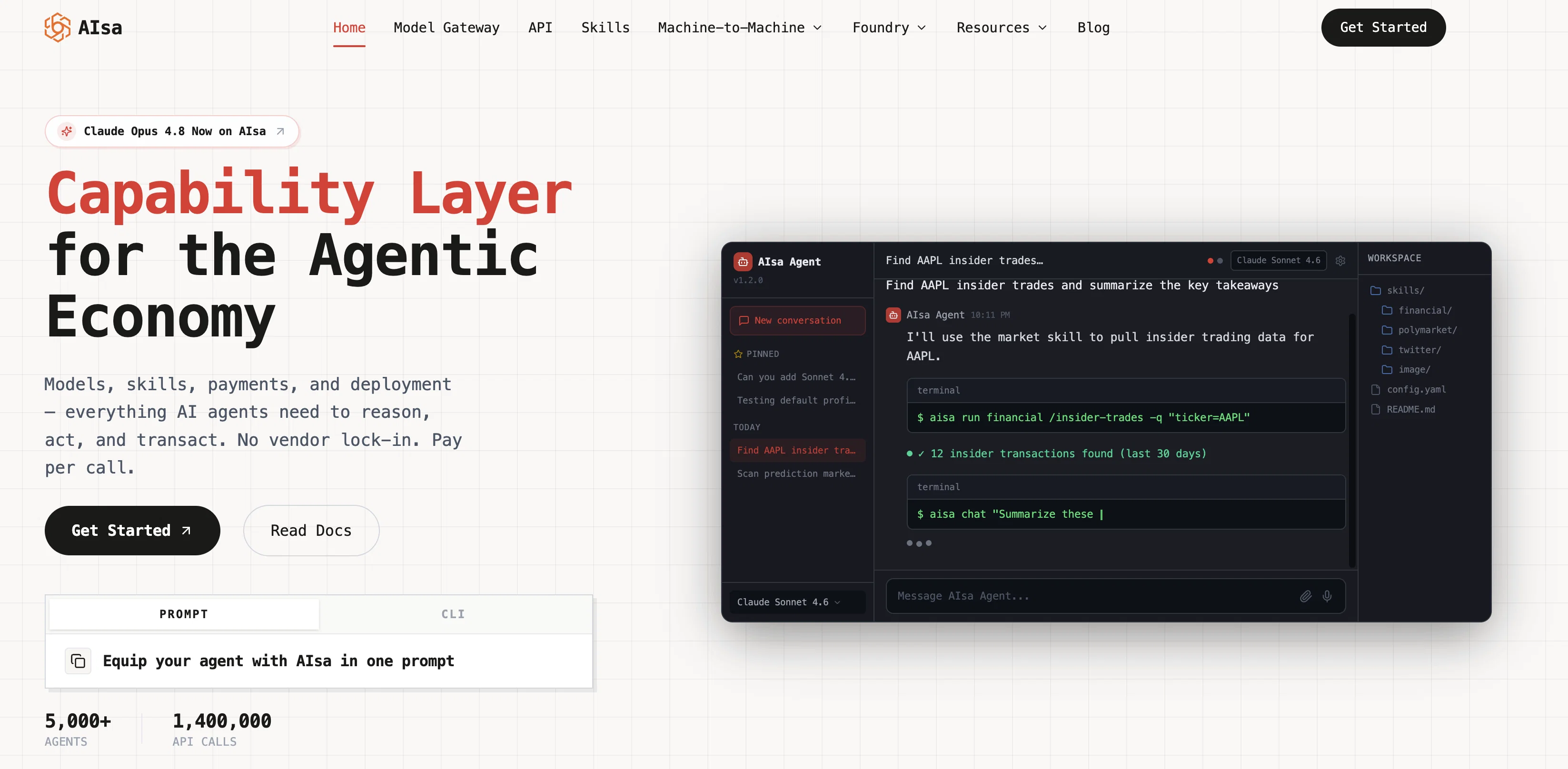Click Get Started button in top navigation
The width and height of the screenshot is (1568, 769).
pos(1383,28)
